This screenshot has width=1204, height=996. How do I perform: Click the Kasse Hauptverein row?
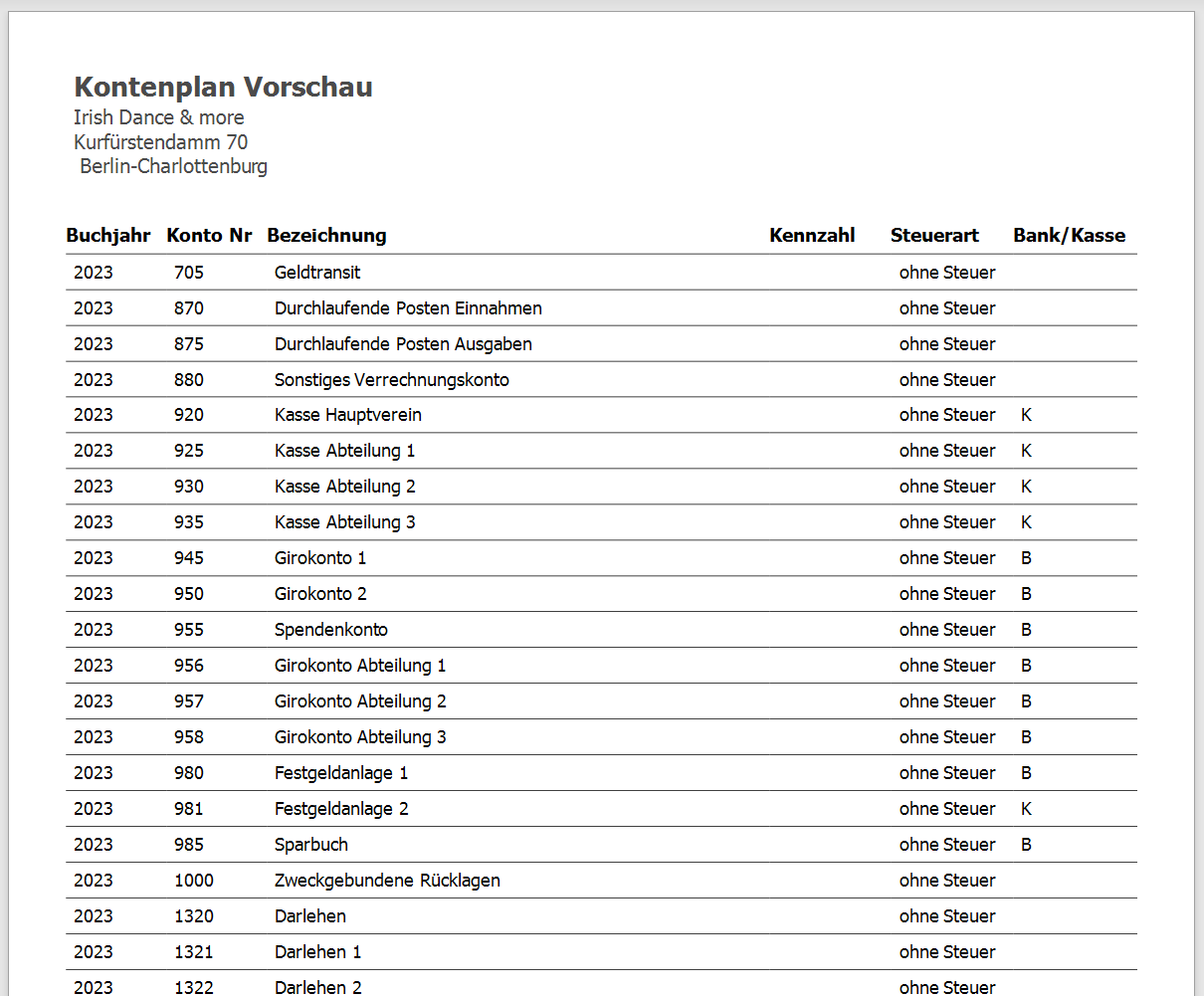point(347,415)
